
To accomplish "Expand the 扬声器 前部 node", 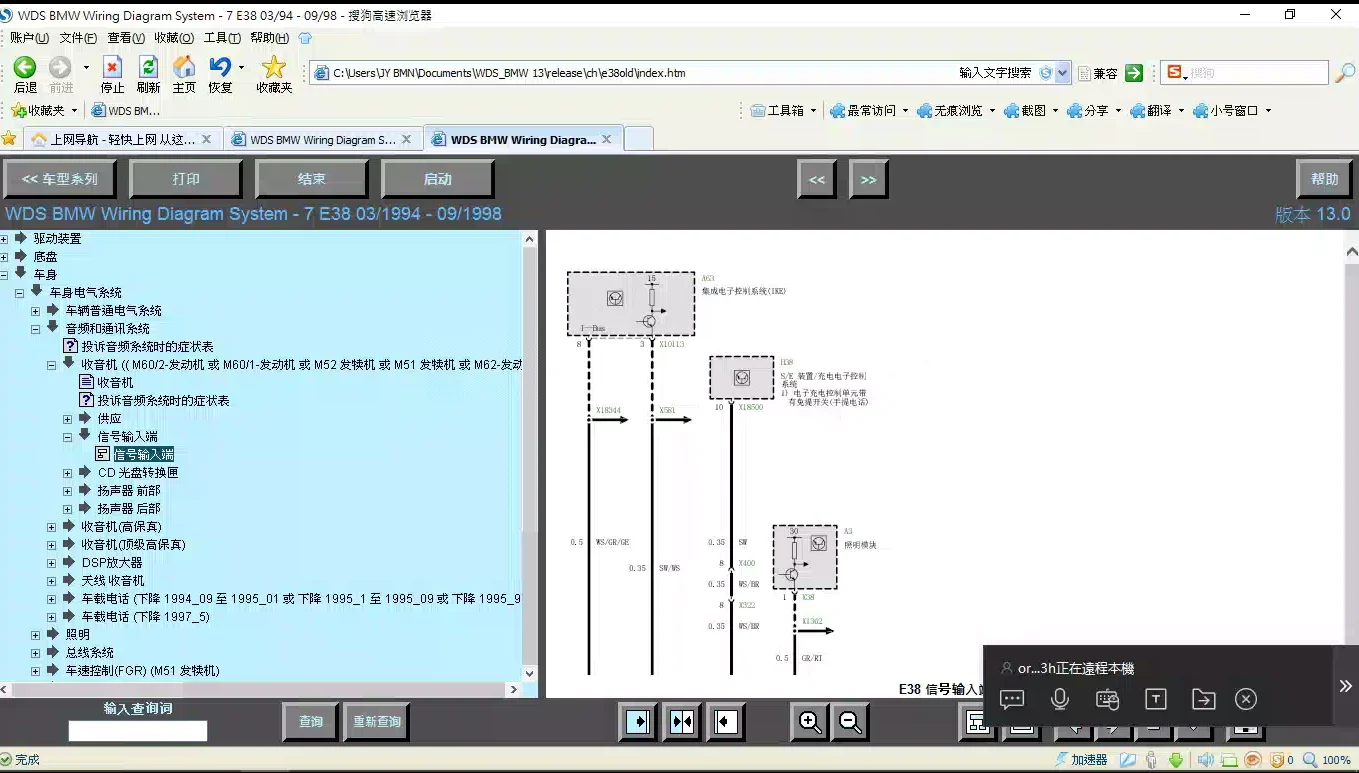I will 68,491.
